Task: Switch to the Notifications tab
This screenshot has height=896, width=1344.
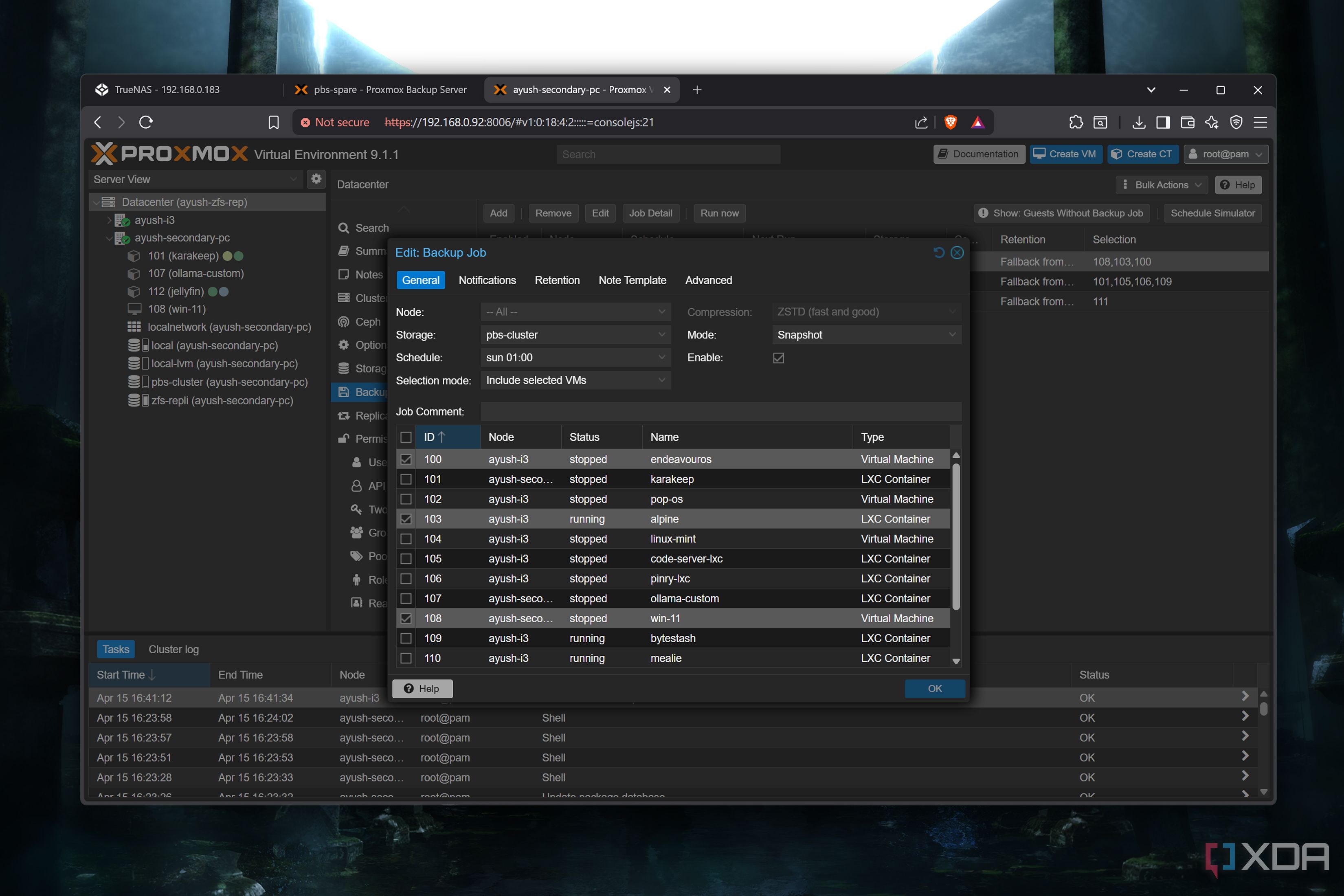Action: point(487,281)
